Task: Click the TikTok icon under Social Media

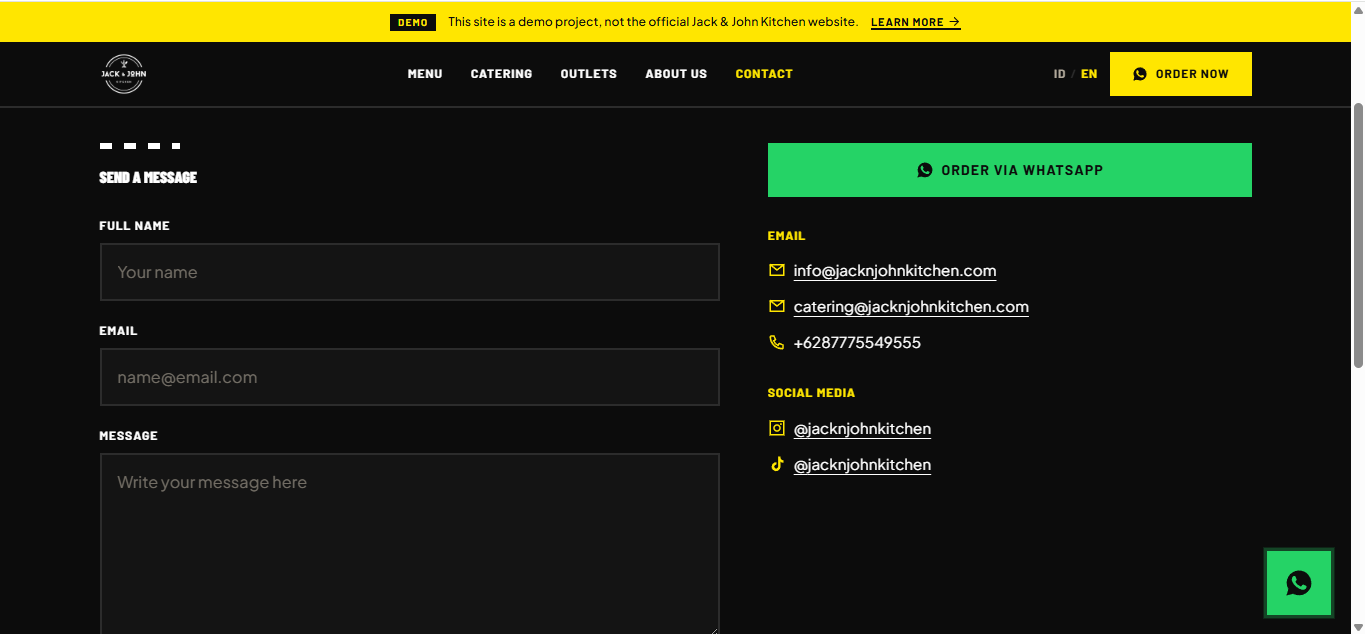Action: (777, 464)
